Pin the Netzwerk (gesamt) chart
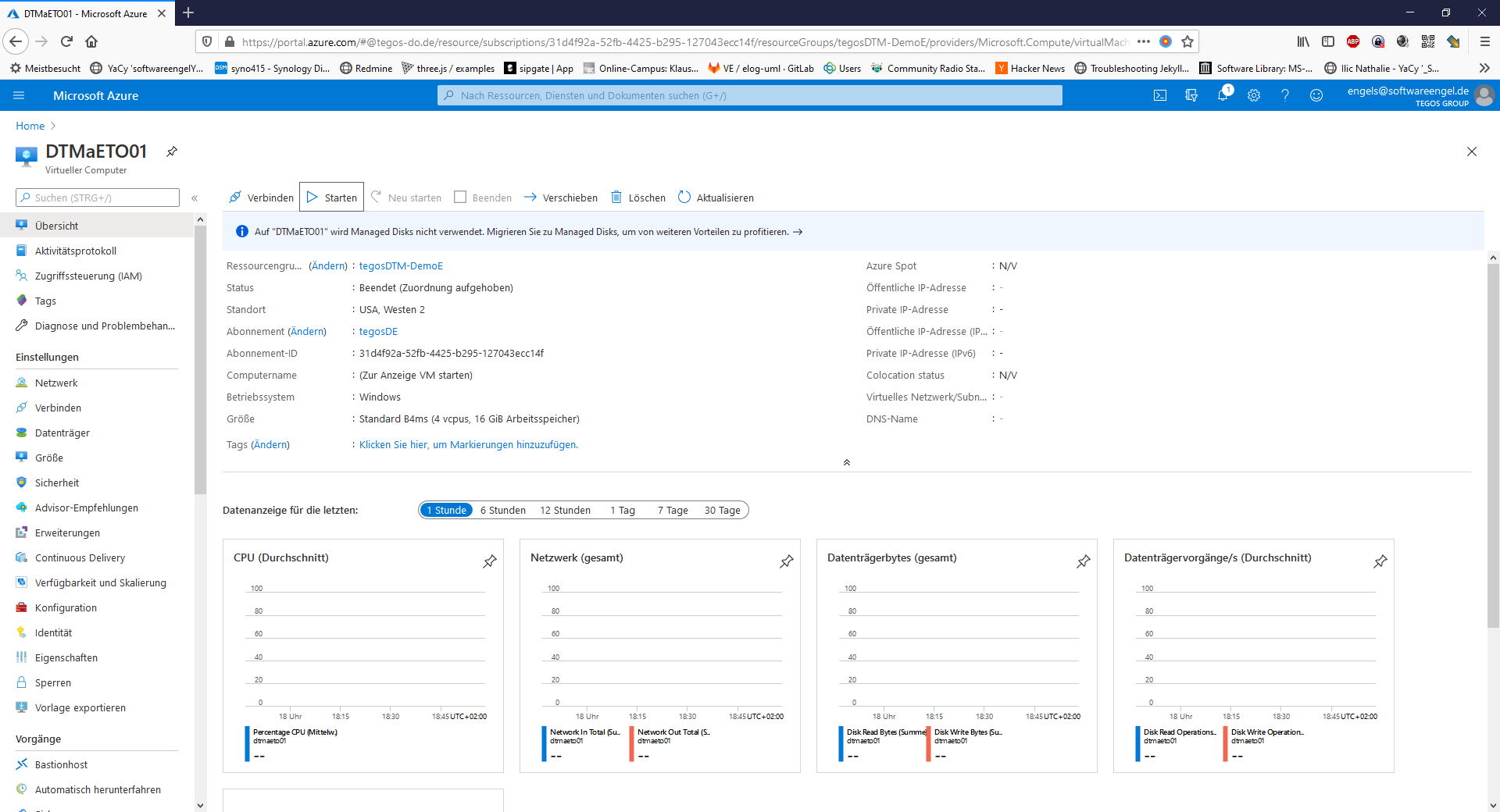The image size is (1500, 812). click(x=787, y=561)
